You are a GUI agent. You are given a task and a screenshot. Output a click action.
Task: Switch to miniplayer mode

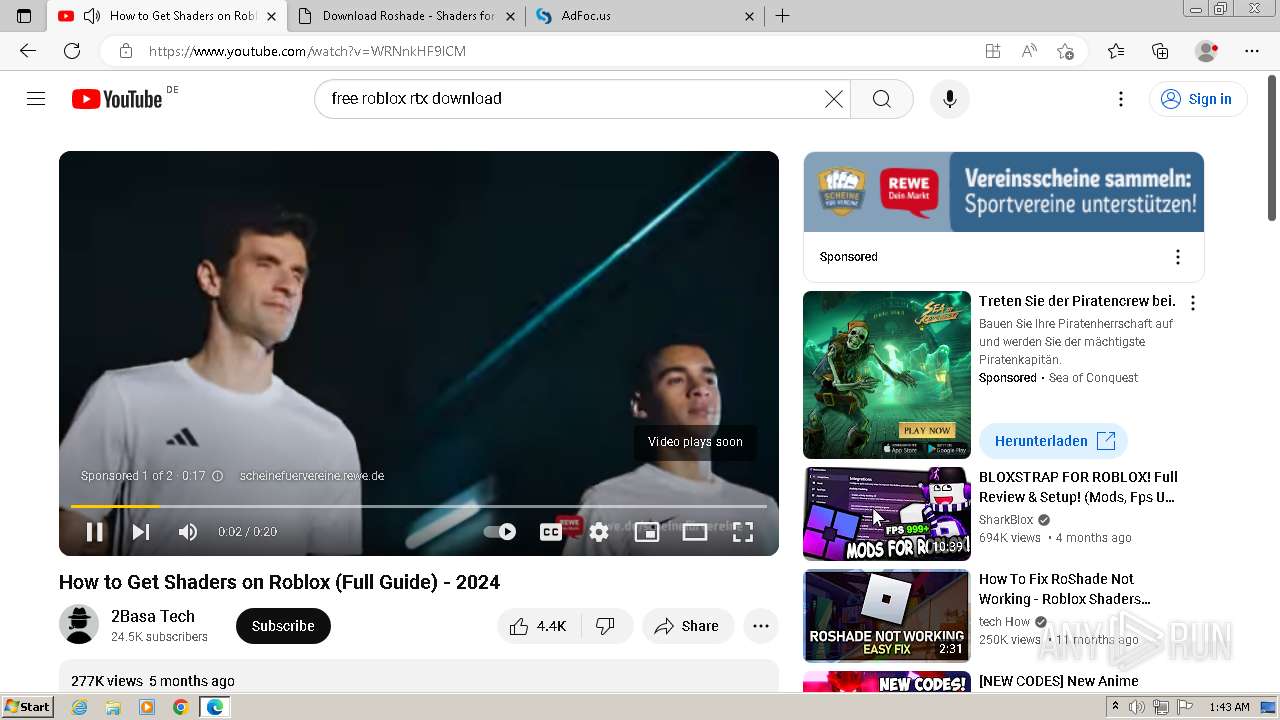pyautogui.click(x=647, y=532)
